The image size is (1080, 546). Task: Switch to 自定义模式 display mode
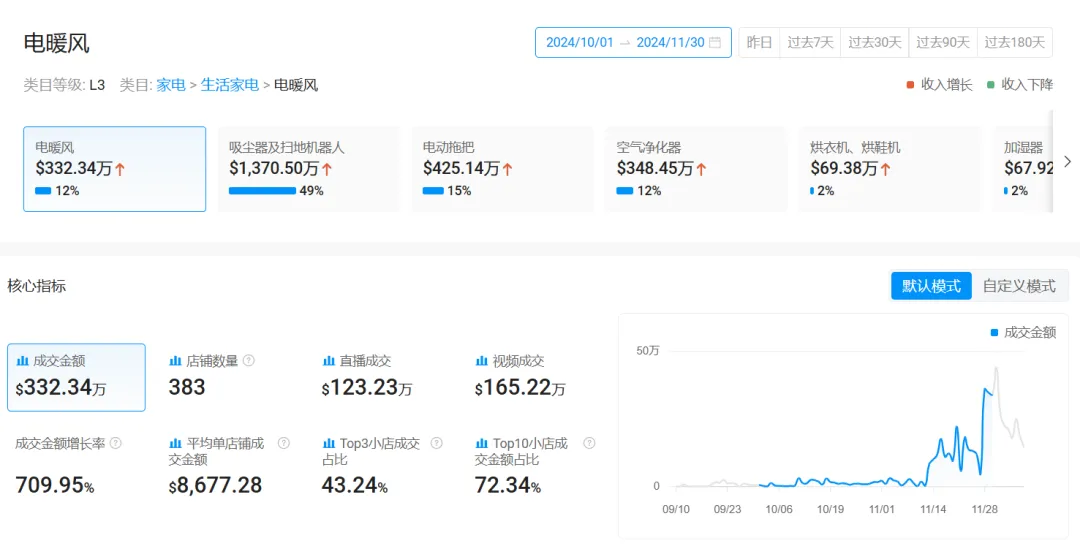(x=1018, y=286)
